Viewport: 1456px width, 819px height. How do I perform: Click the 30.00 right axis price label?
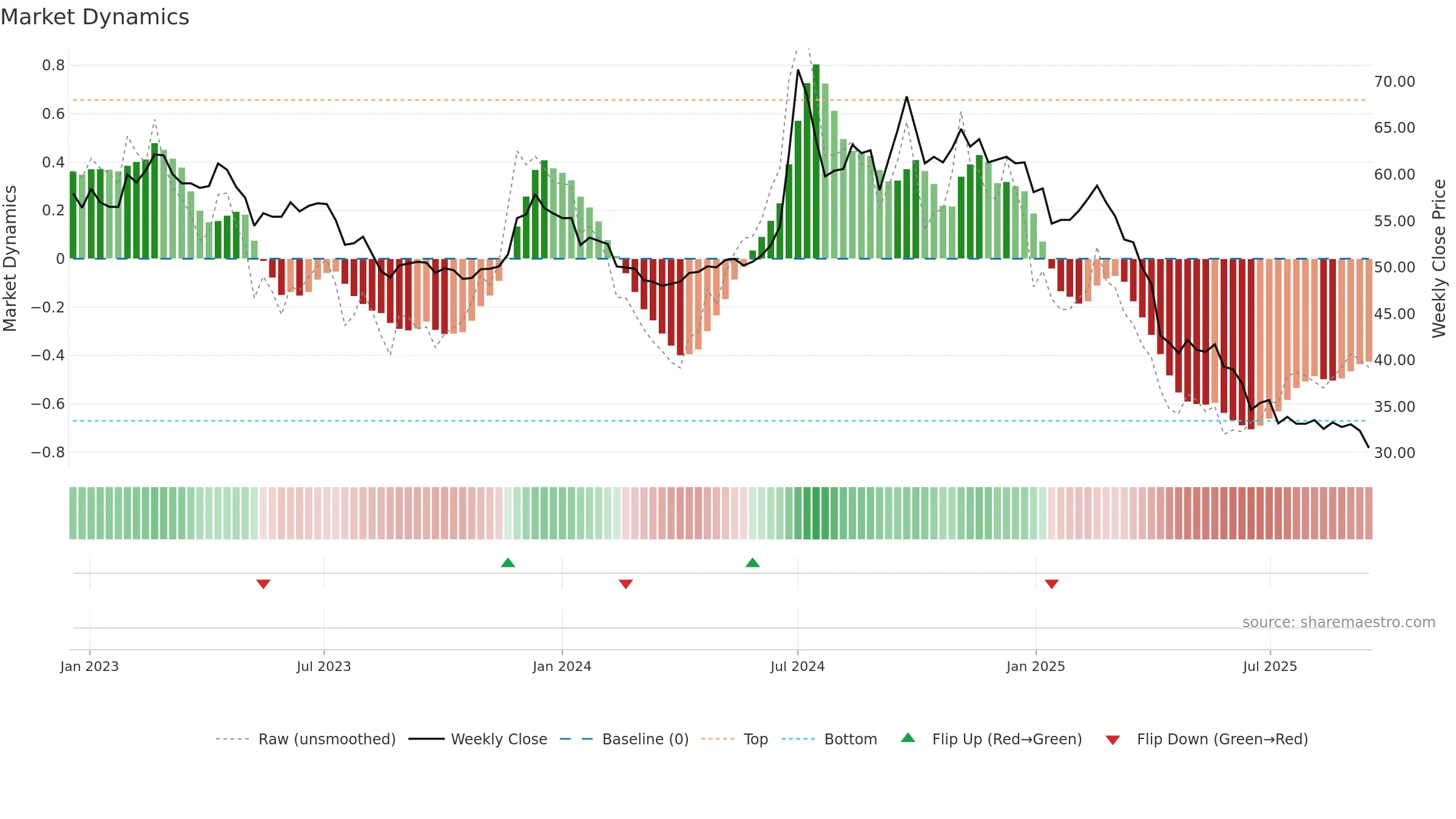pyautogui.click(x=1395, y=453)
